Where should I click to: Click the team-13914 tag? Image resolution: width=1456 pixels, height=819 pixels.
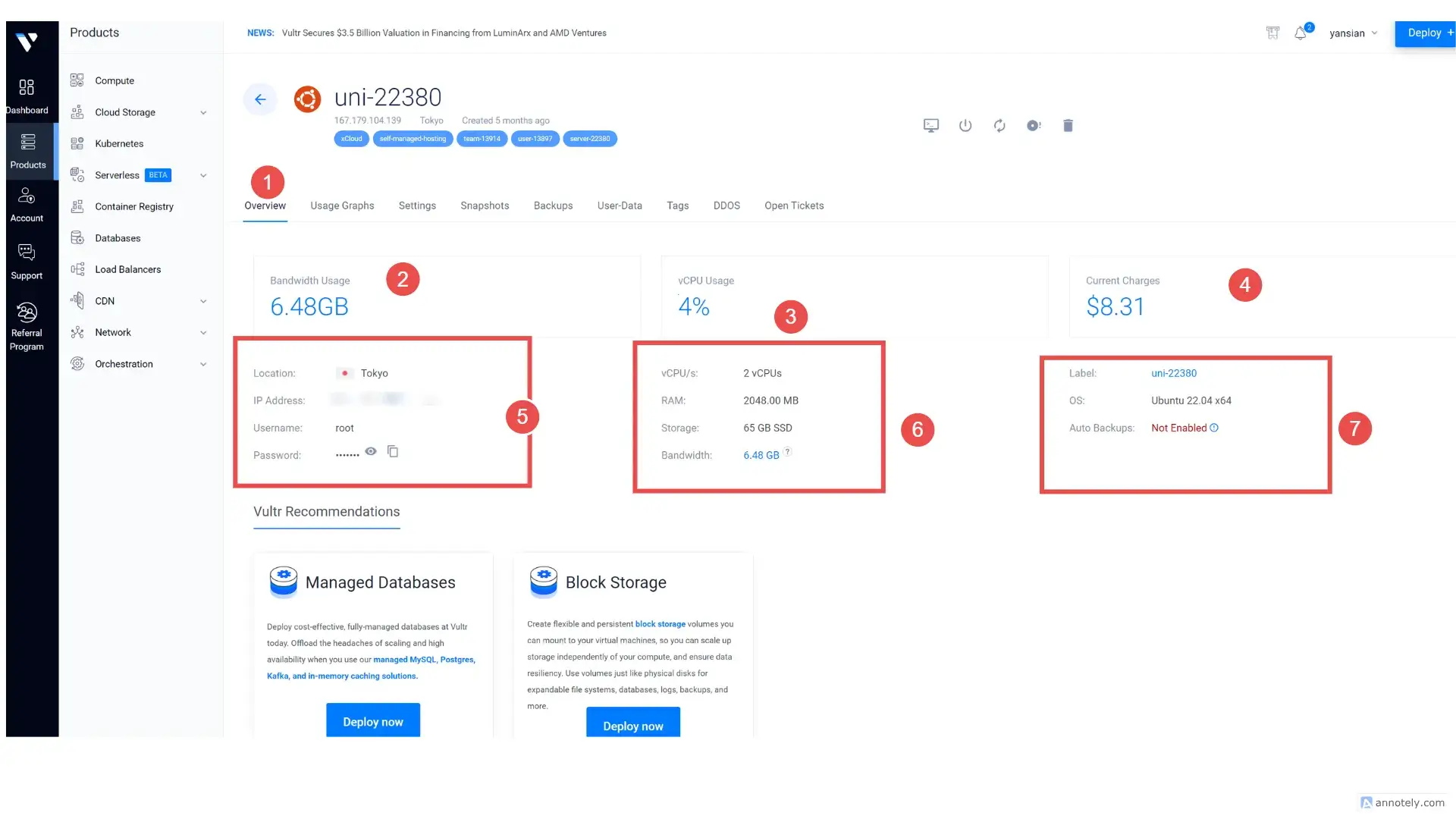coord(482,139)
